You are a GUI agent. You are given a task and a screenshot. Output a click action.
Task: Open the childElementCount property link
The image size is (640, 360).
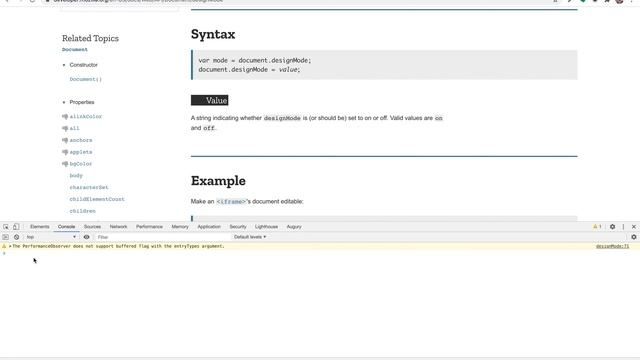[97, 200]
